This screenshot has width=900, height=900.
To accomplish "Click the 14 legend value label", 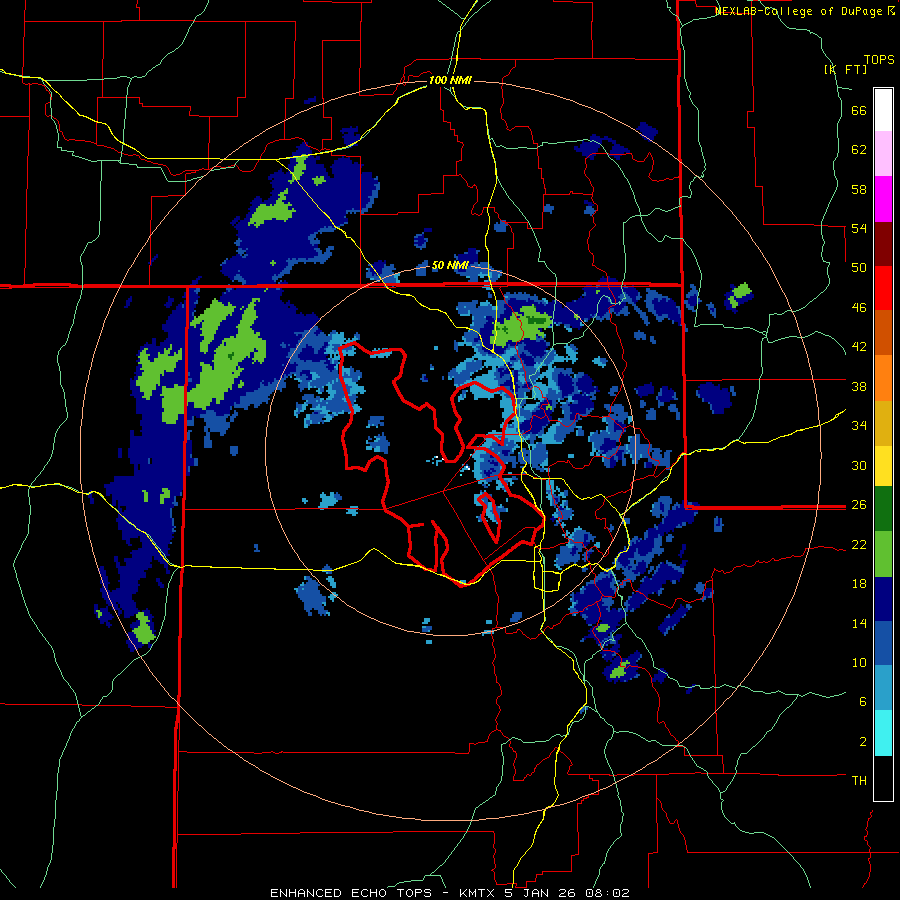I will coord(859,623).
